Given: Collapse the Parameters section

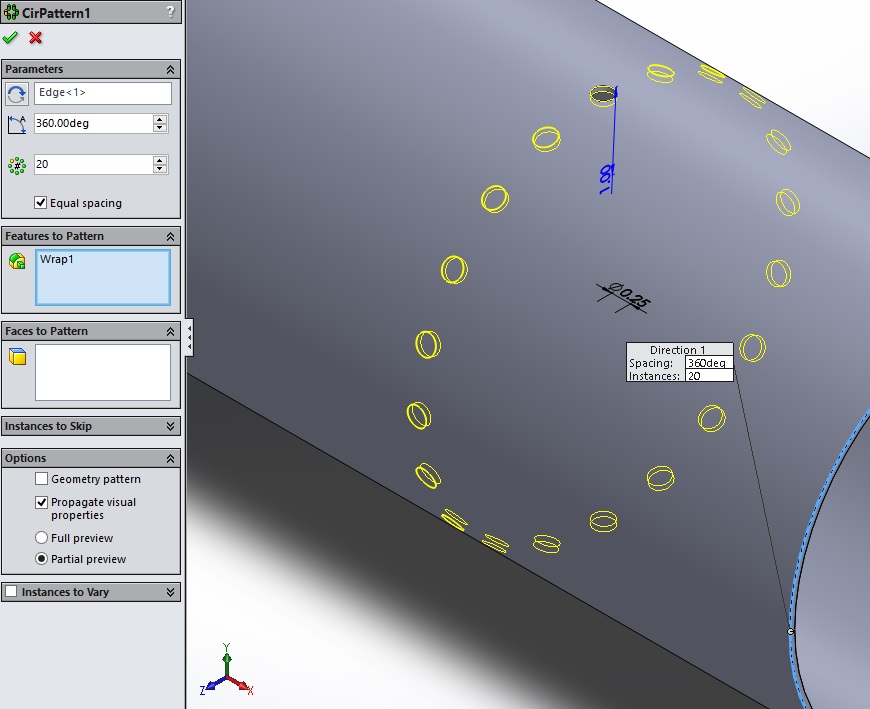Looking at the screenshot, I should click(x=170, y=69).
